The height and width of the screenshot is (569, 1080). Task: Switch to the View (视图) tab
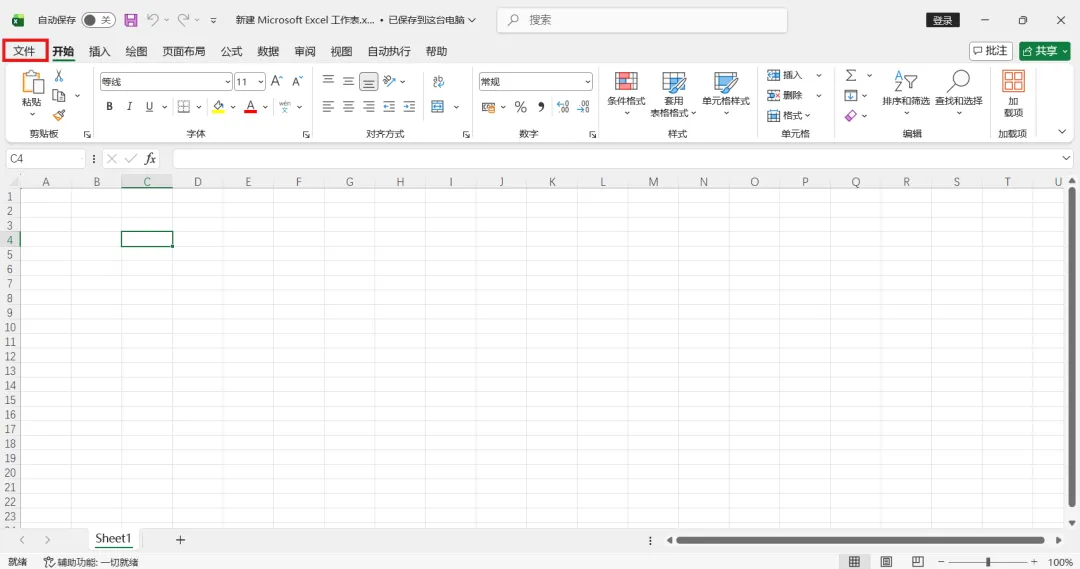(x=341, y=51)
